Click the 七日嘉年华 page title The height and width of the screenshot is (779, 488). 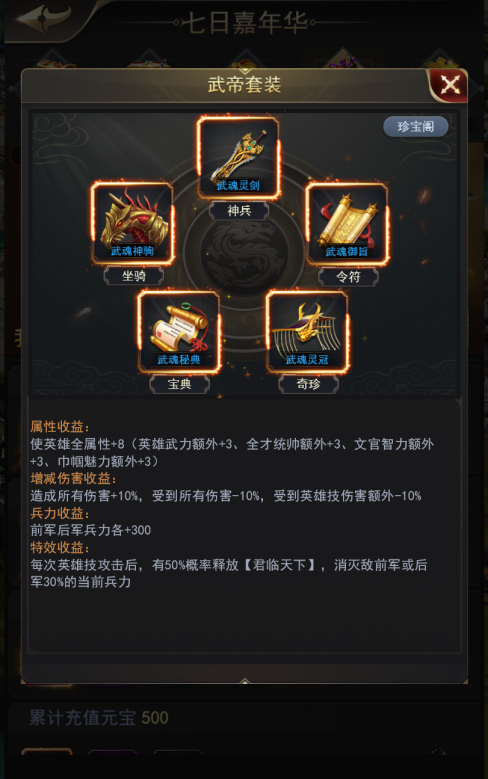coord(244,23)
